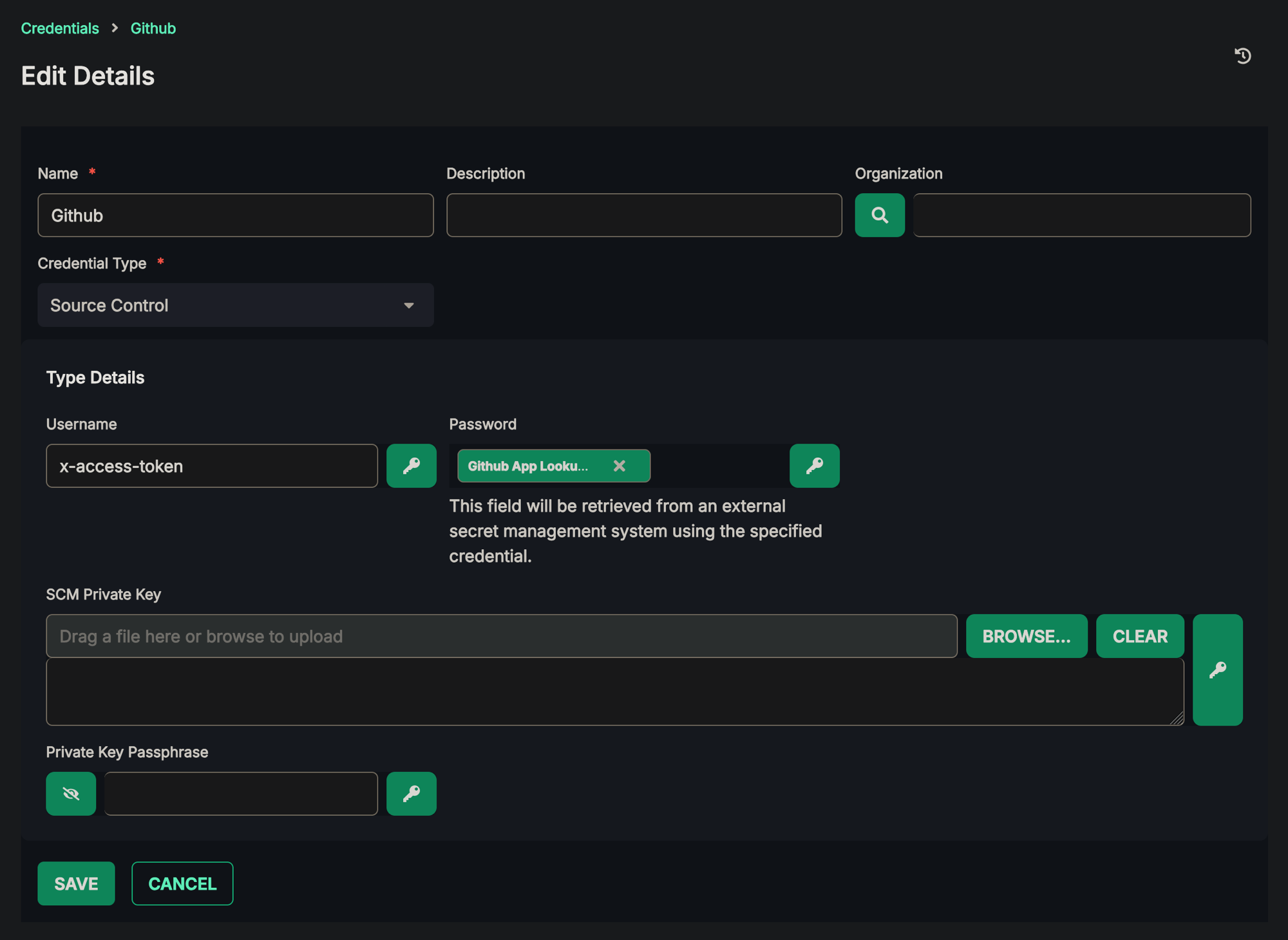Remove the Github App Lookup chip
Image resolution: width=1288 pixels, height=940 pixels.
(x=620, y=465)
